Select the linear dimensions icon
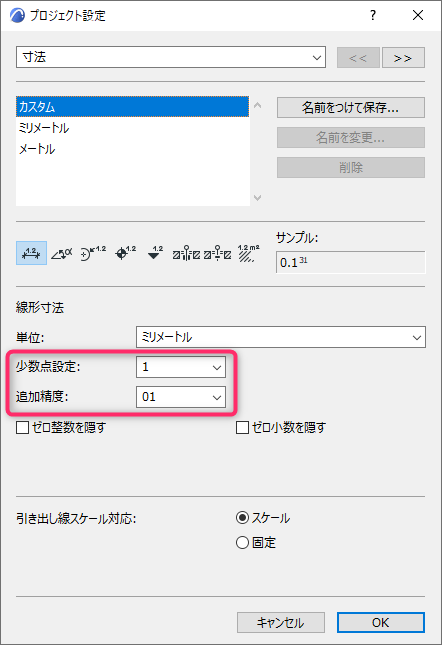This screenshot has width=442, height=645. (31, 253)
